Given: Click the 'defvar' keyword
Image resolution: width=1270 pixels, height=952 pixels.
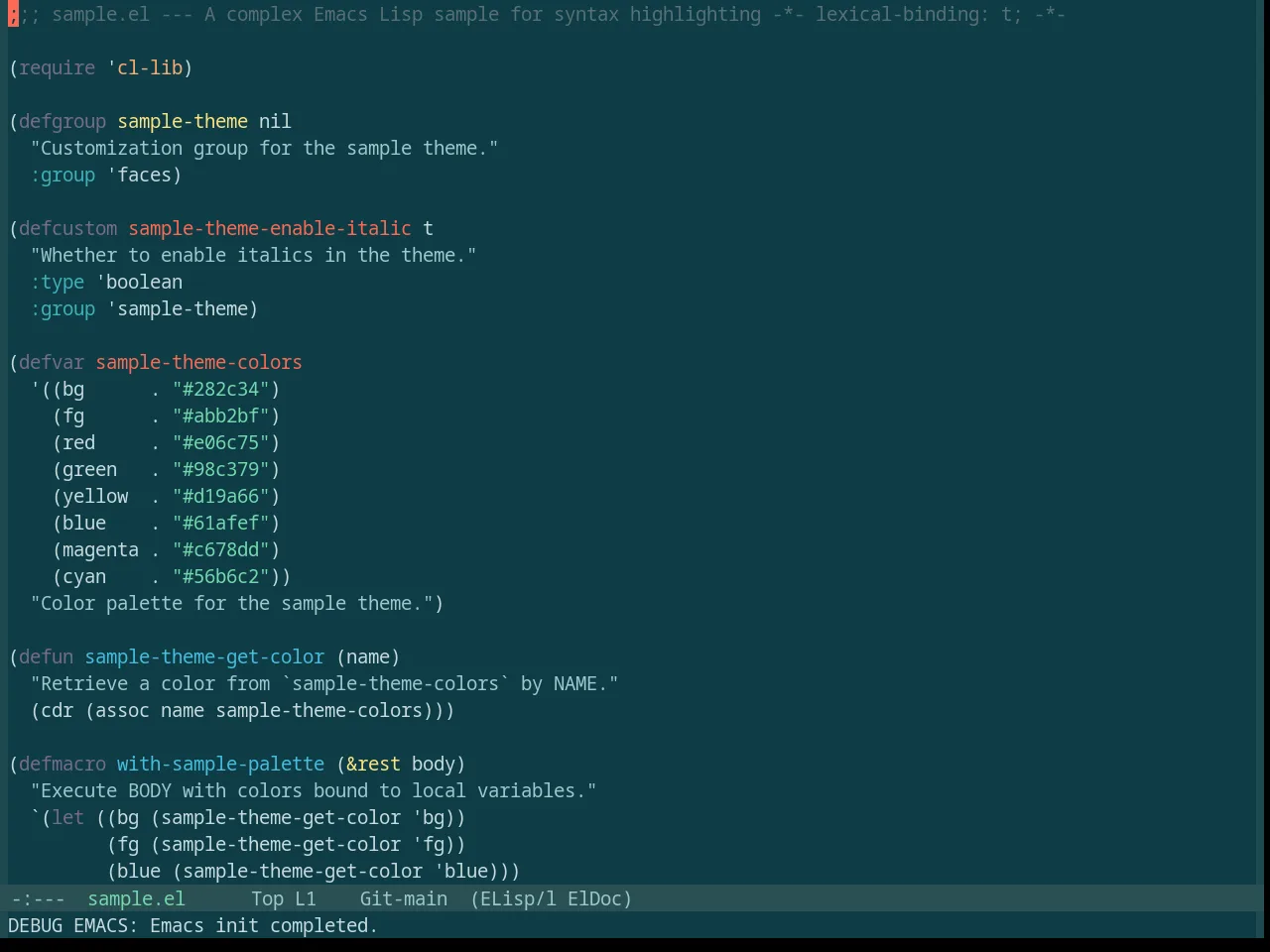Looking at the screenshot, I should click(x=52, y=362).
